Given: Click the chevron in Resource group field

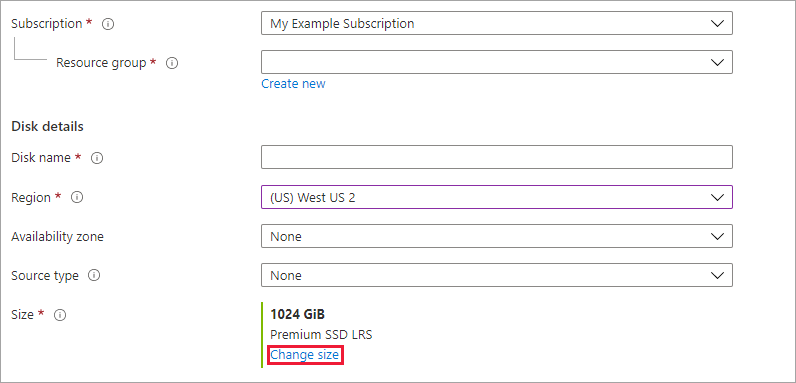Looking at the screenshot, I should [x=717, y=62].
